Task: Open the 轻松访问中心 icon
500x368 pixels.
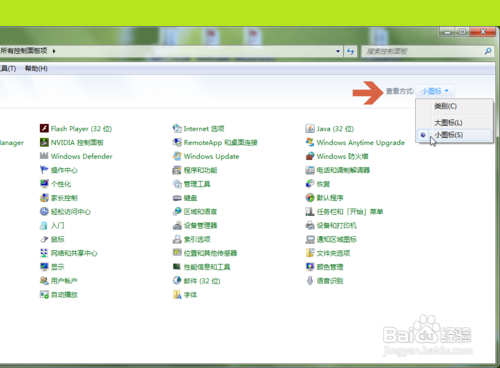Action: click(x=44, y=211)
